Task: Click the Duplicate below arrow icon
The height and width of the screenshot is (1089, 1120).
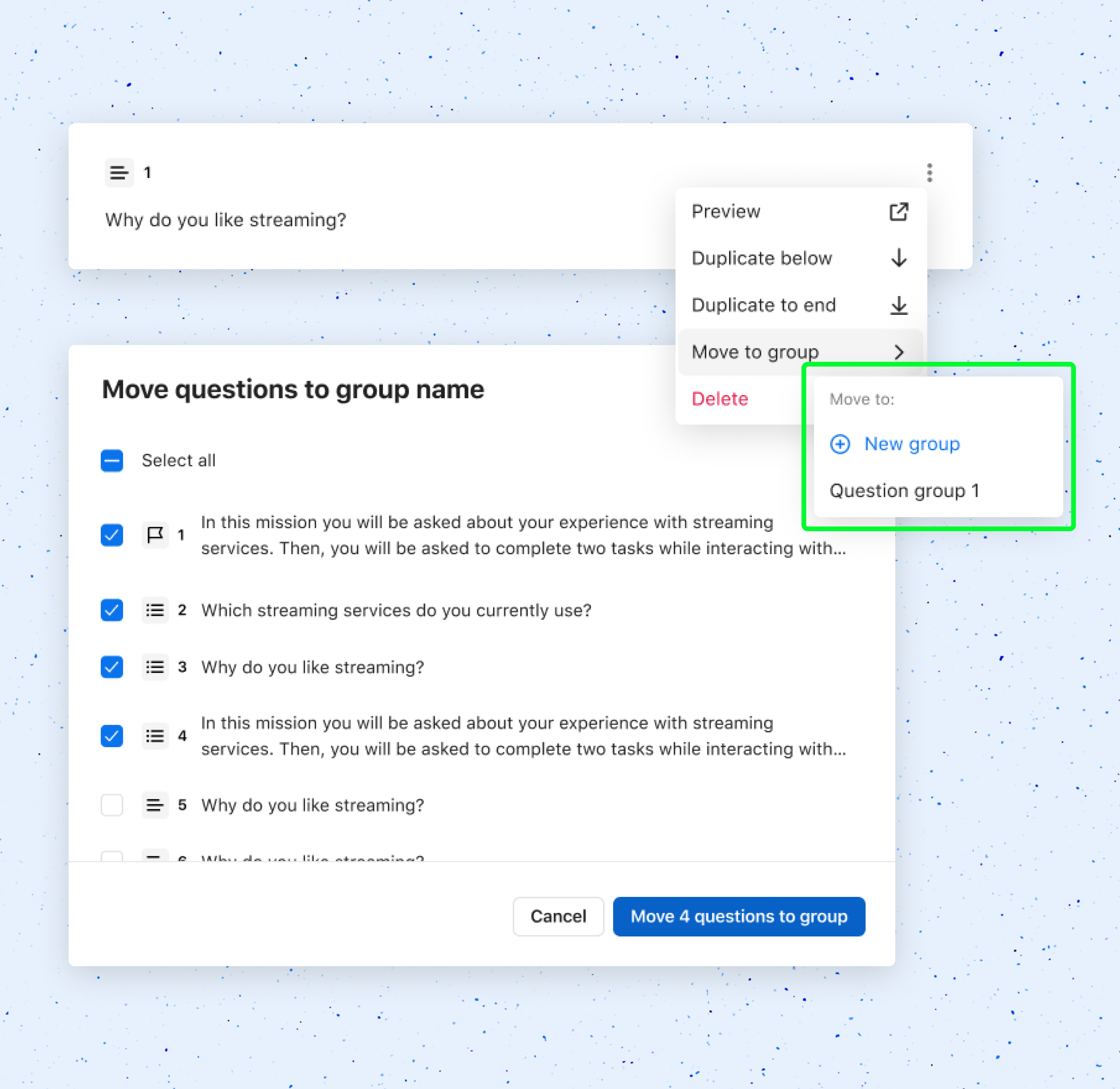Action: coord(899,258)
